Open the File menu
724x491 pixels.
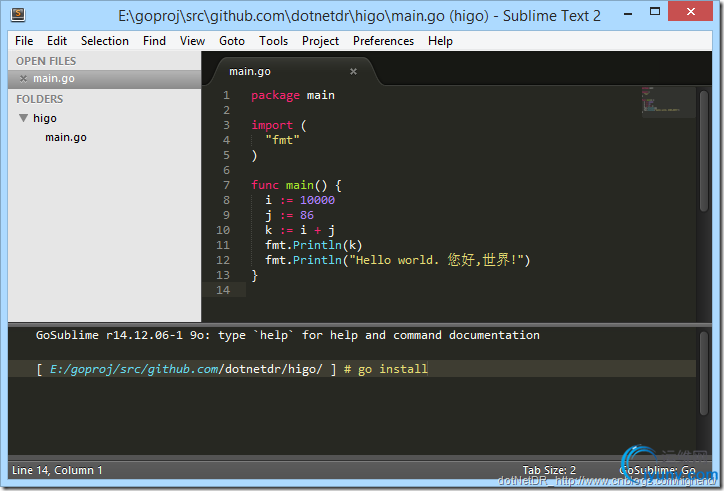pyautogui.click(x=24, y=41)
